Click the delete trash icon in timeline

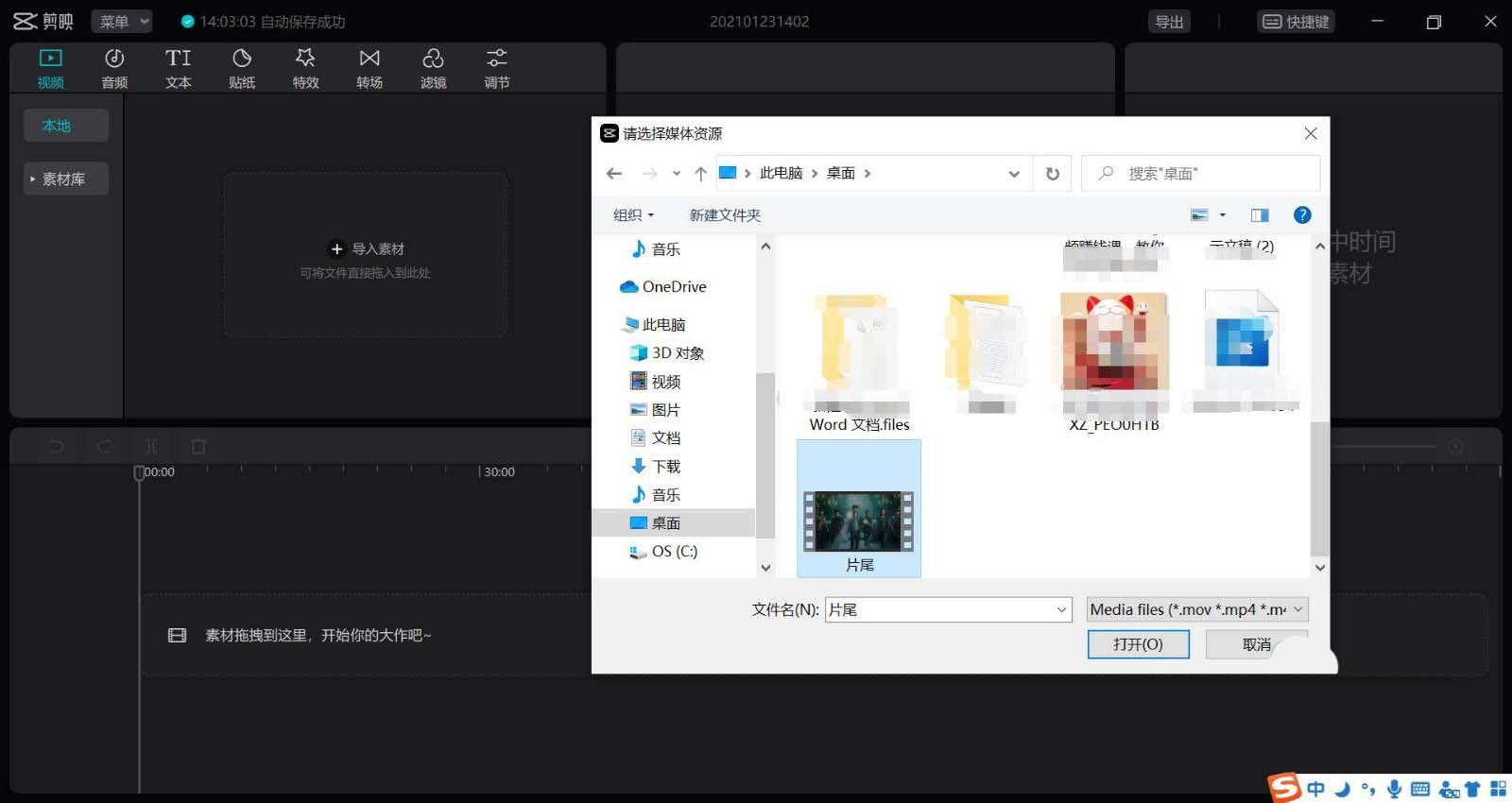point(198,446)
